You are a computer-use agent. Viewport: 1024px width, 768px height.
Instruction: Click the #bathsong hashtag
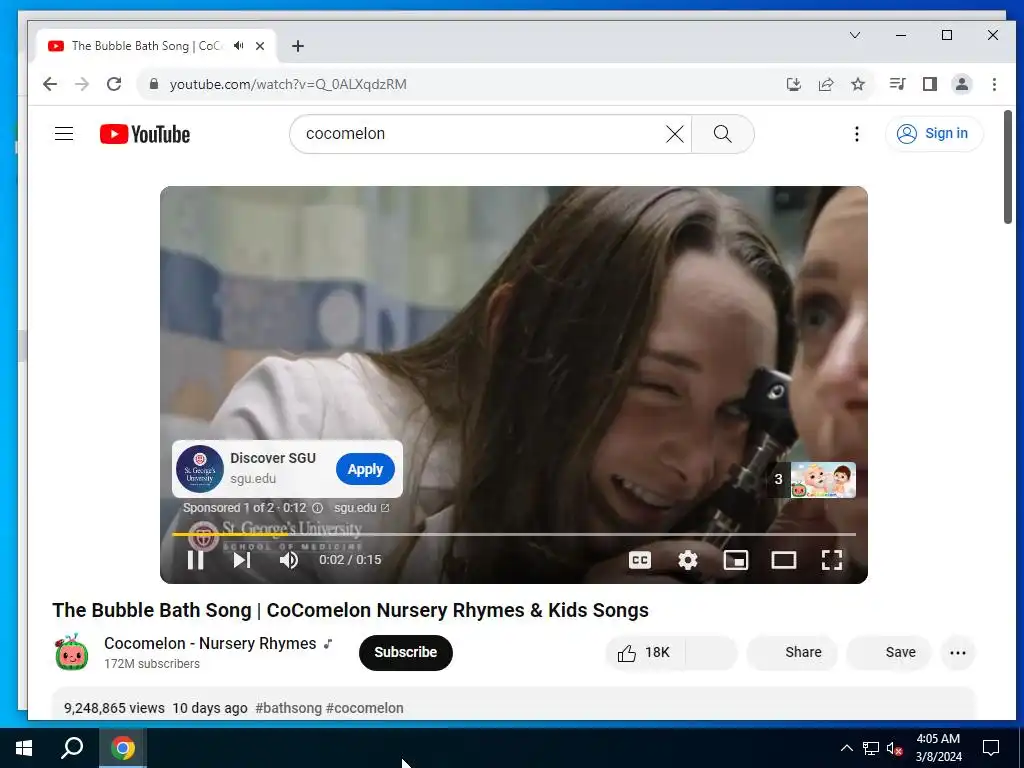click(x=289, y=708)
